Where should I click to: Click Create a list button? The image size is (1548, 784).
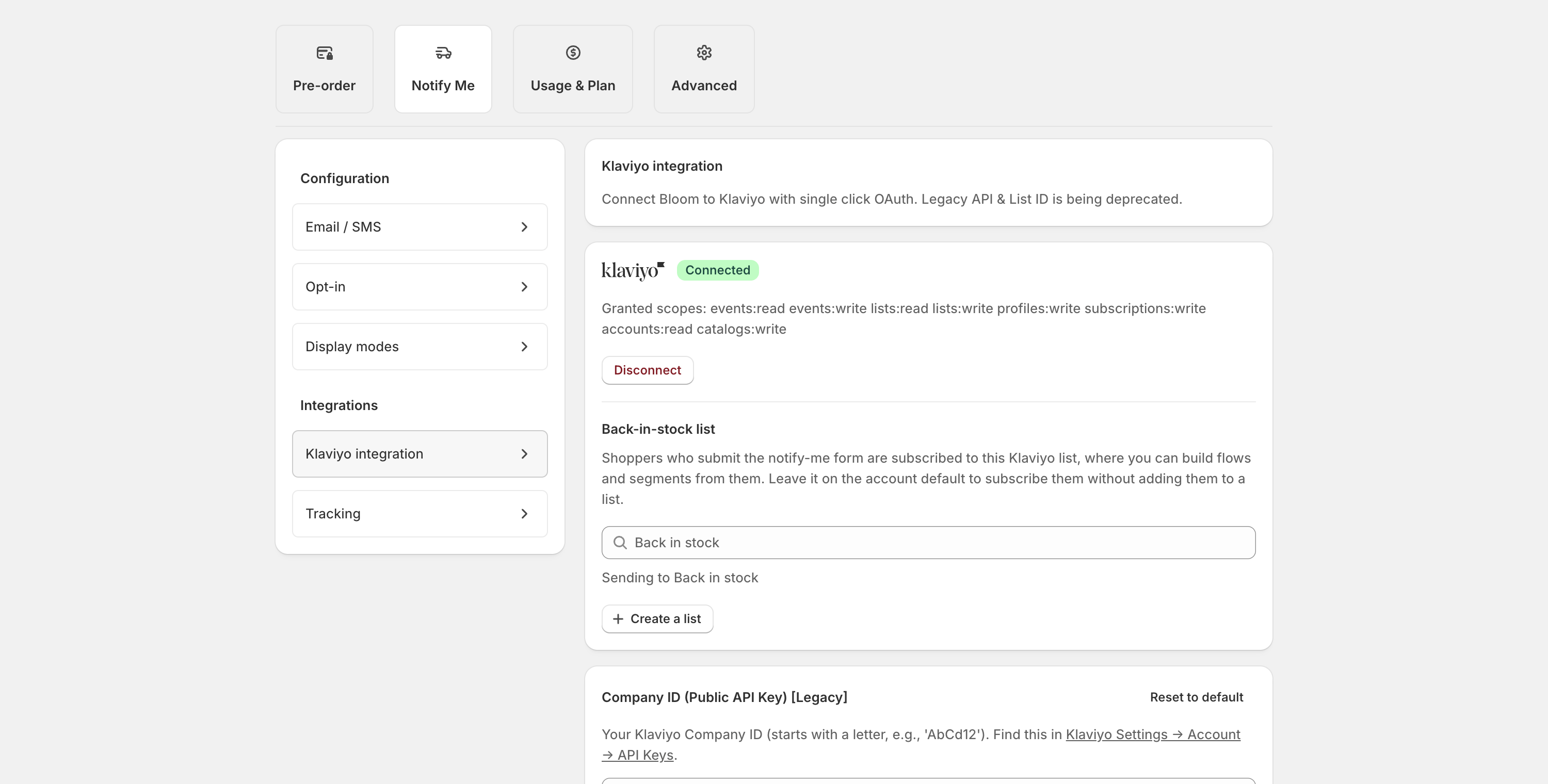click(657, 619)
